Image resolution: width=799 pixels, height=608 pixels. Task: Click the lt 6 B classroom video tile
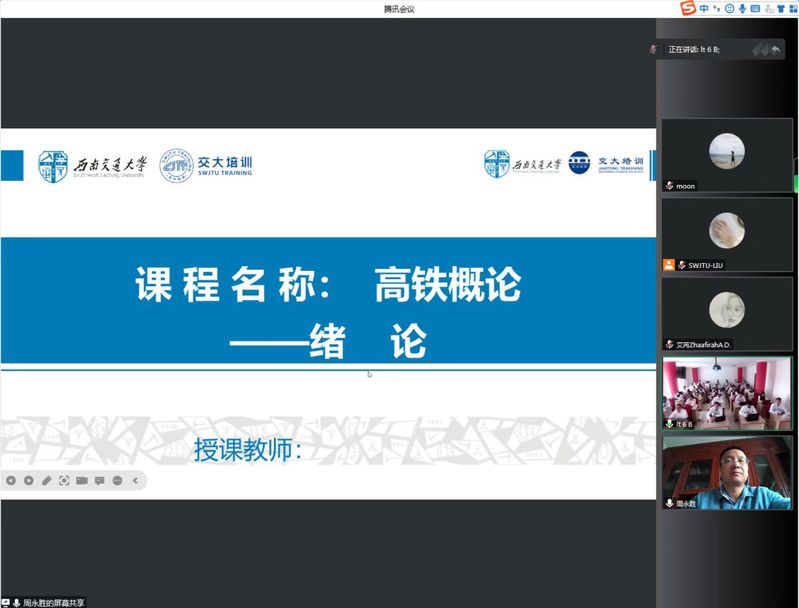pyautogui.click(x=726, y=392)
